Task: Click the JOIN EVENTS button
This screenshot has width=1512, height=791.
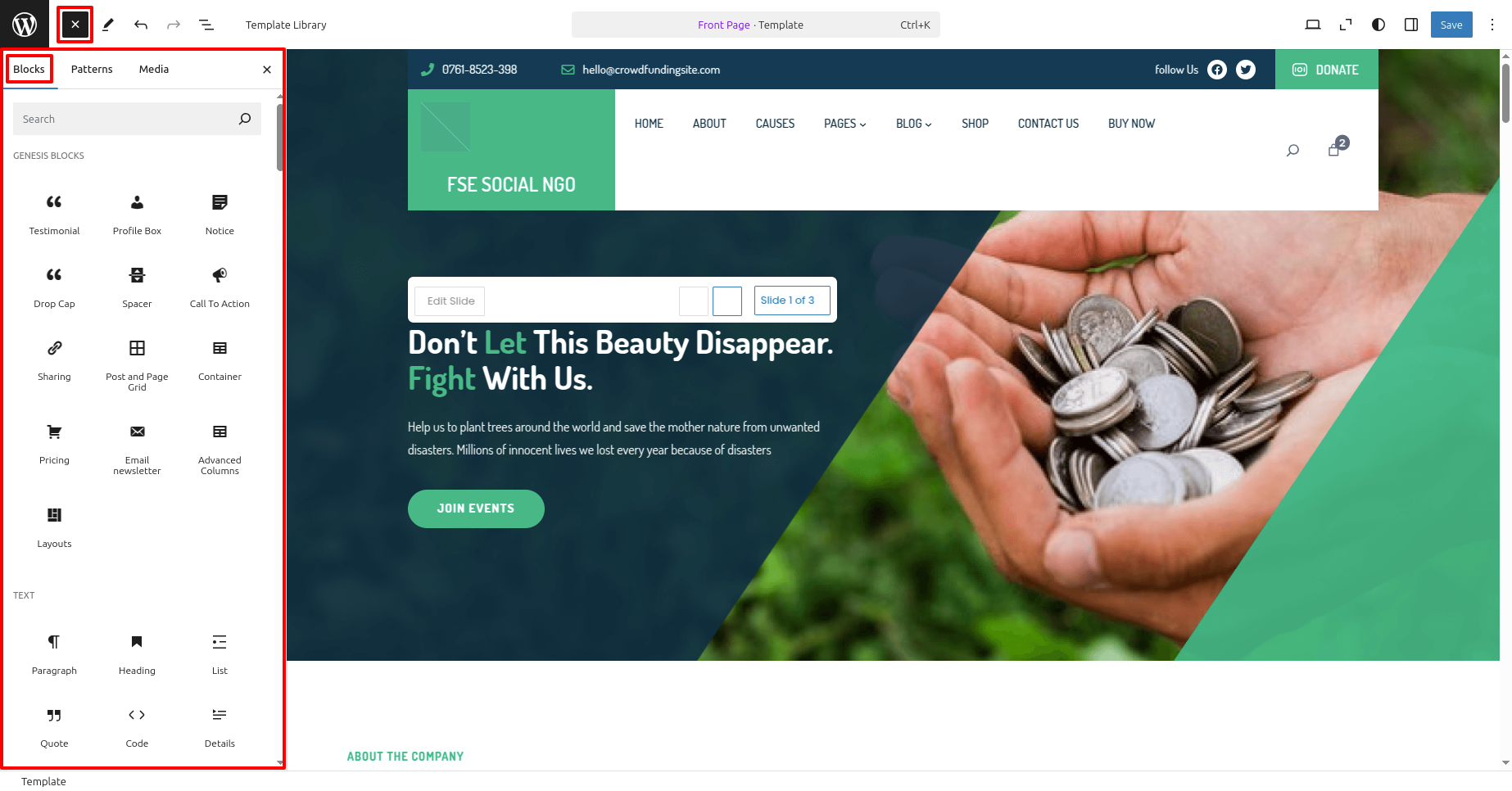Action: pyautogui.click(x=476, y=508)
